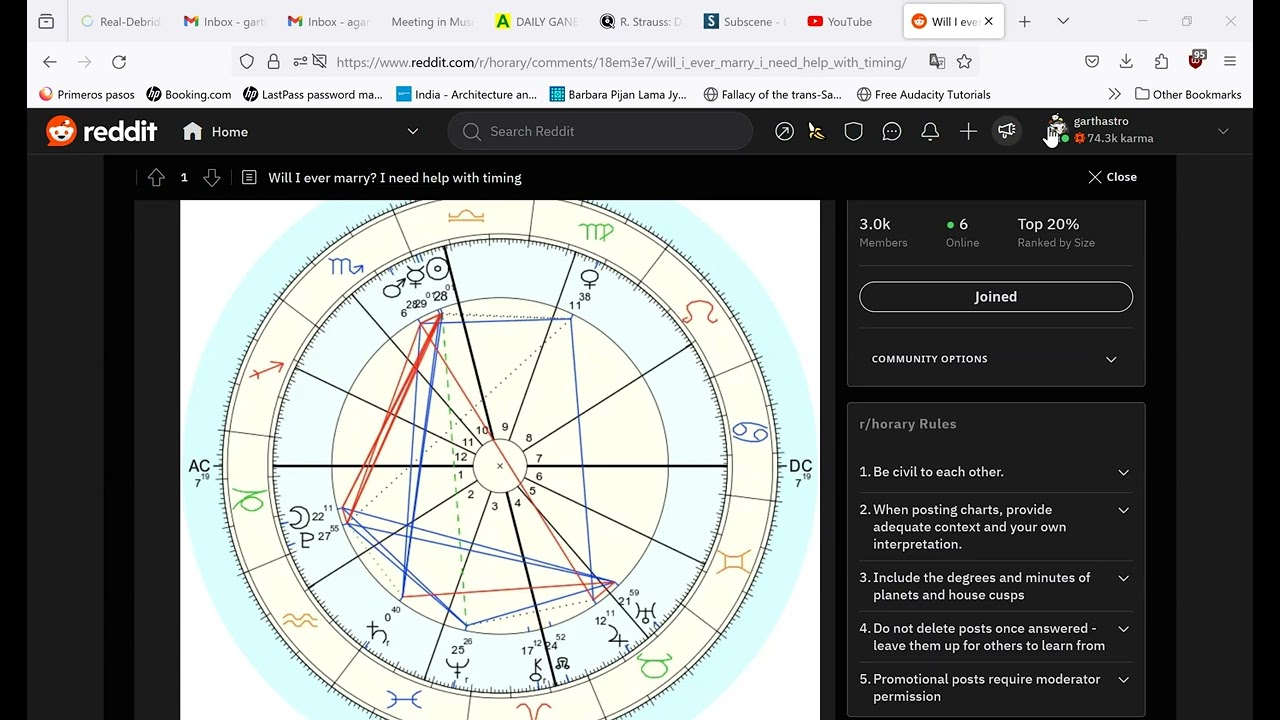The width and height of the screenshot is (1280, 720).
Task: Switch to the Subscene tab
Action: click(743, 21)
